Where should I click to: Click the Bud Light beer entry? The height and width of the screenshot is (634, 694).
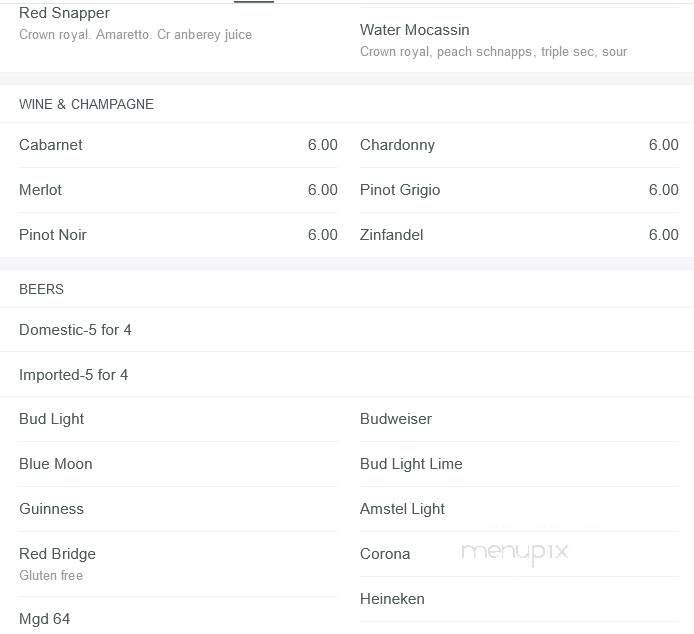pyautogui.click(x=52, y=419)
